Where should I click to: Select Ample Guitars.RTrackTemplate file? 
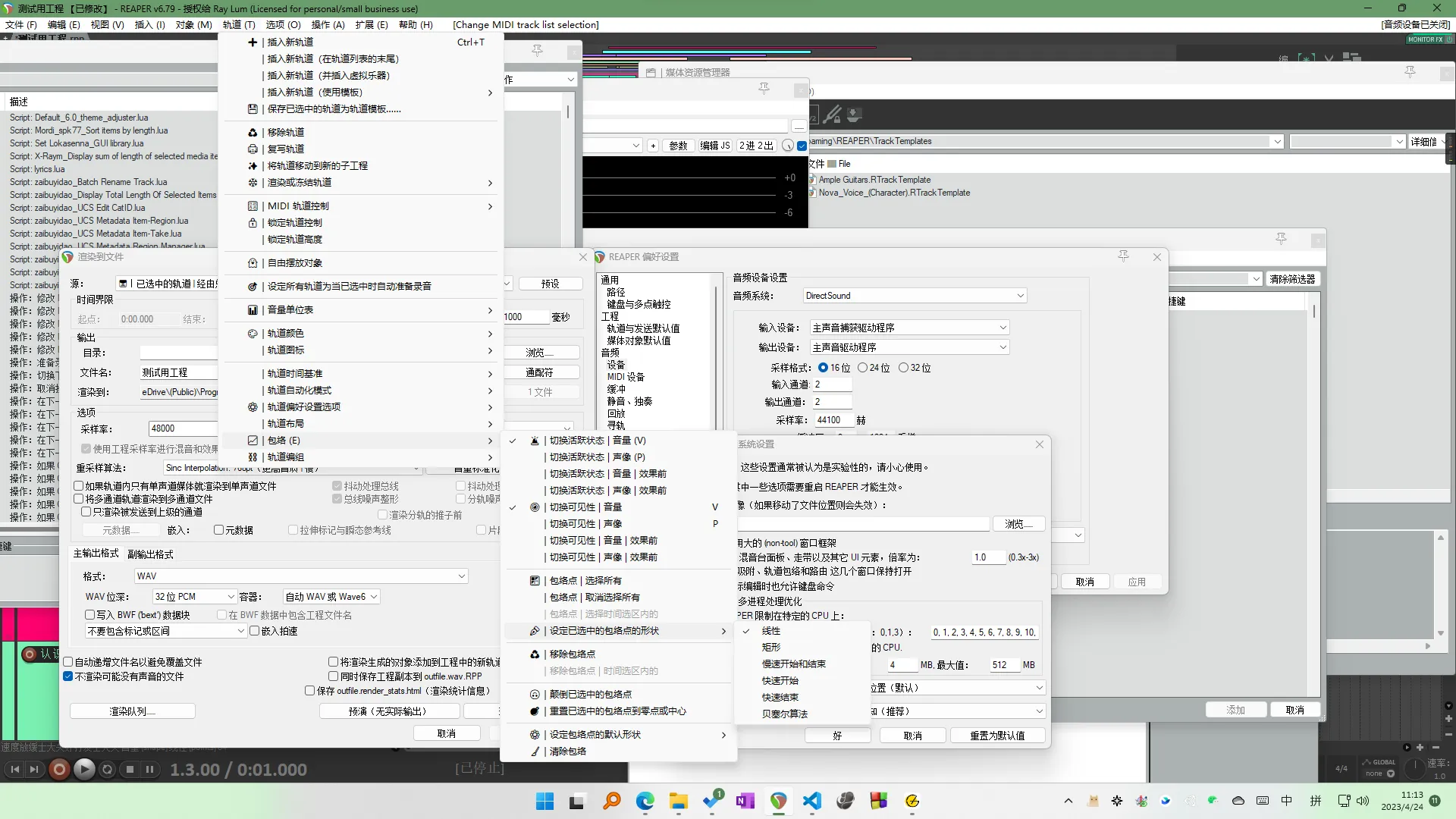tap(874, 180)
